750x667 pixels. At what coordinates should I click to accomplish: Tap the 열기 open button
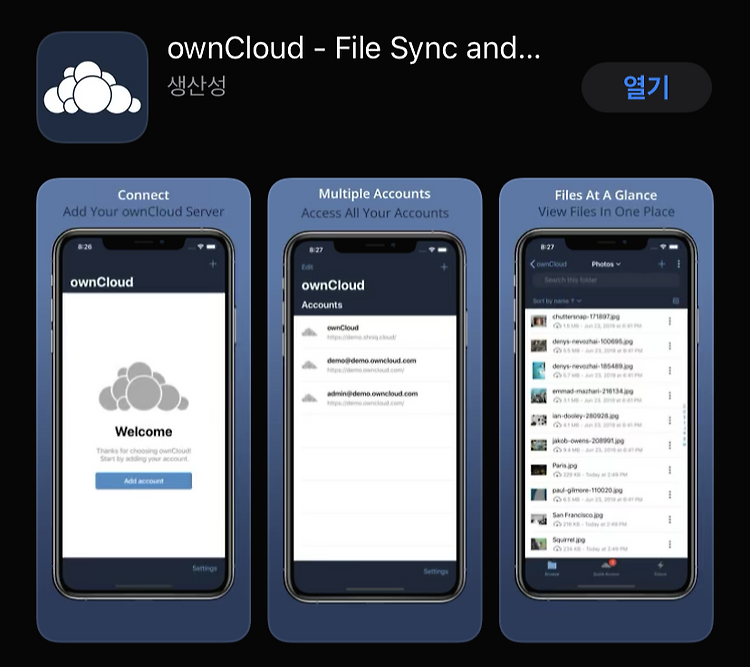point(646,87)
